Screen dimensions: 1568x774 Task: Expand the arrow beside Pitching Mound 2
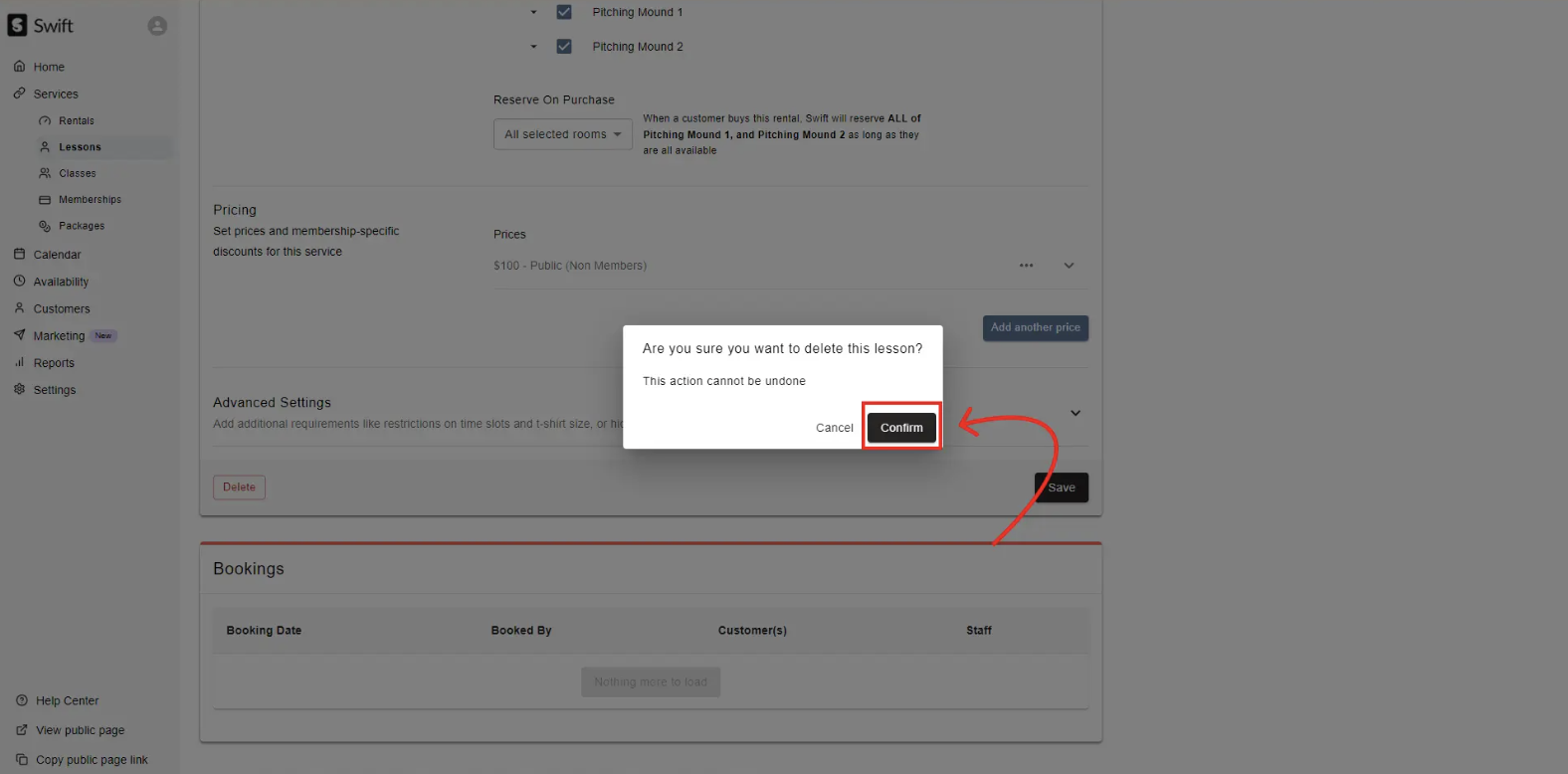point(533,47)
